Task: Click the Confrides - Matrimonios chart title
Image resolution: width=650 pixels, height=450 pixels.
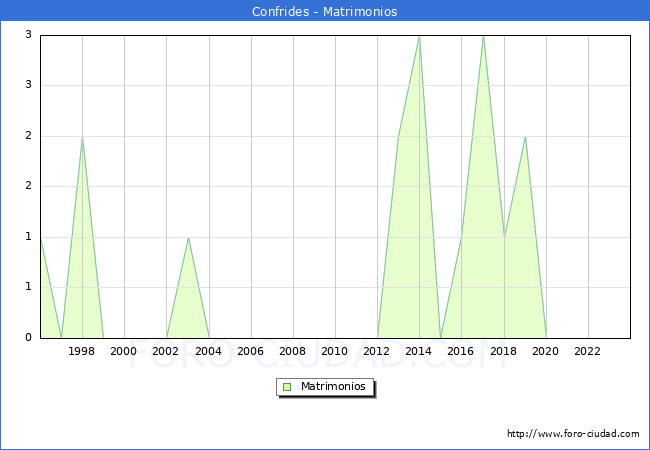Action: [x=325, y=11]
